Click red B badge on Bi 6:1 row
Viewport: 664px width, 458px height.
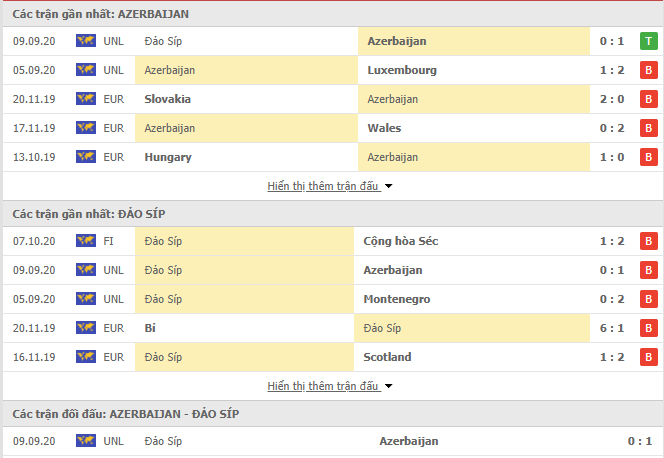[x=648, y=328]
